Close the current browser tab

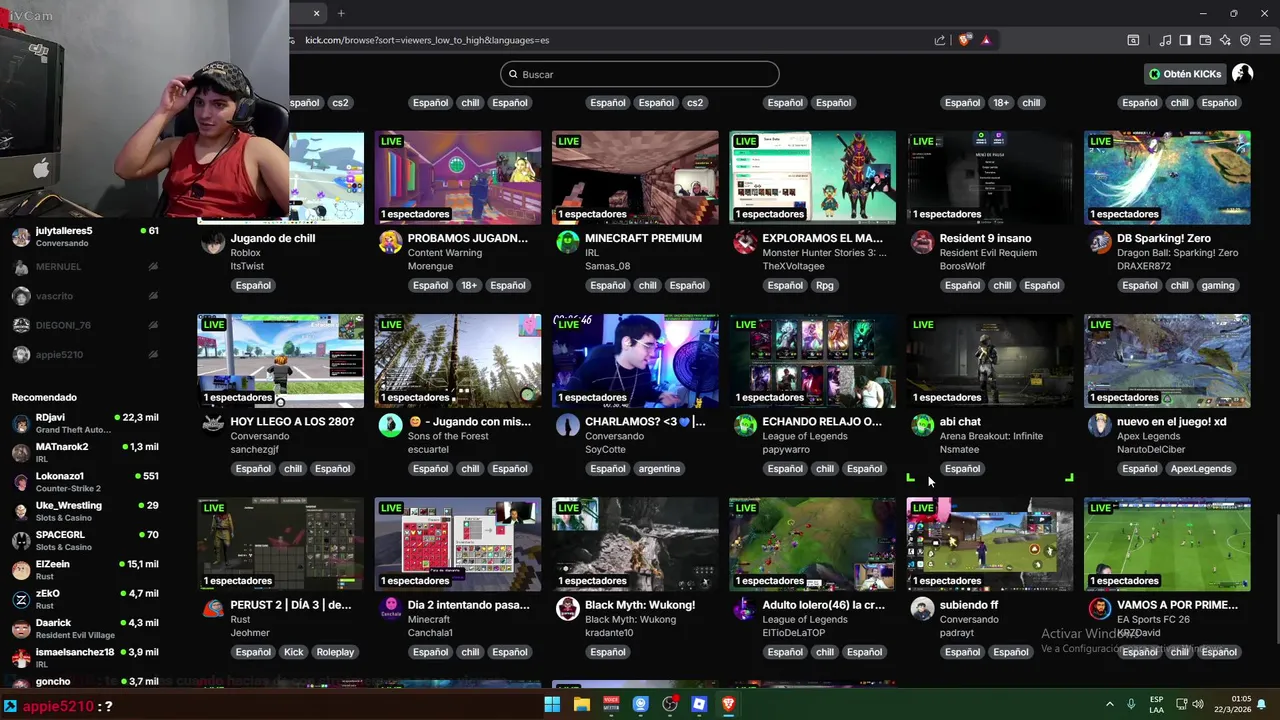316,13
